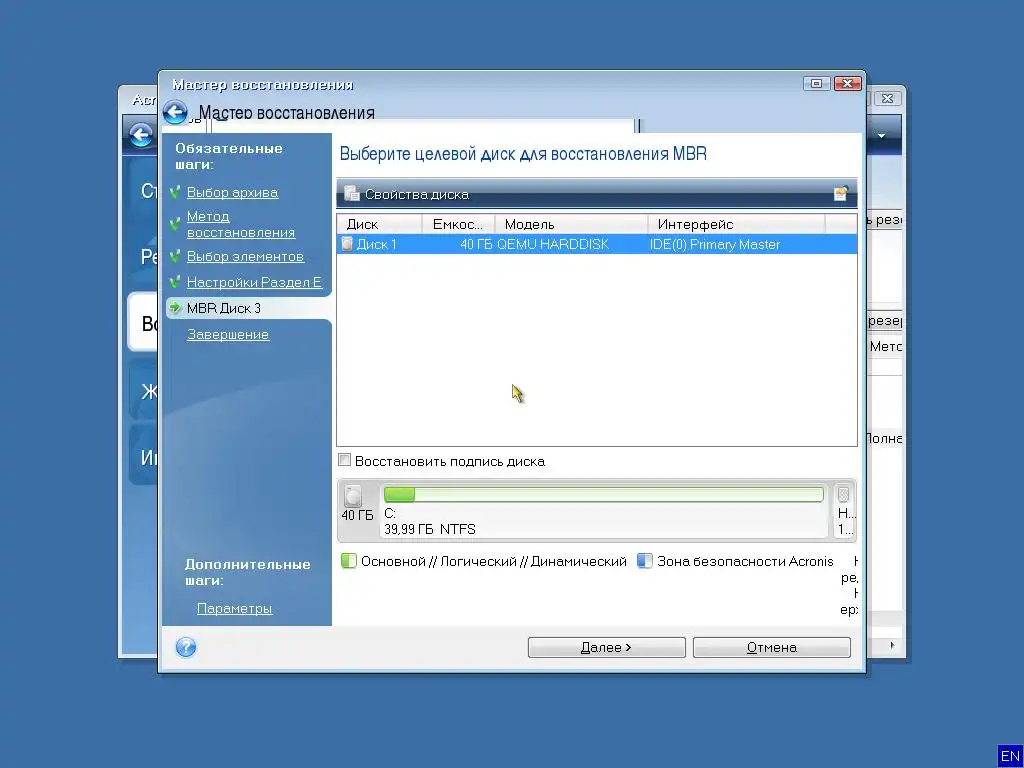Click scroll right arrow in background window
This screenshot has height=768, width=1024.
coord(892,645)
